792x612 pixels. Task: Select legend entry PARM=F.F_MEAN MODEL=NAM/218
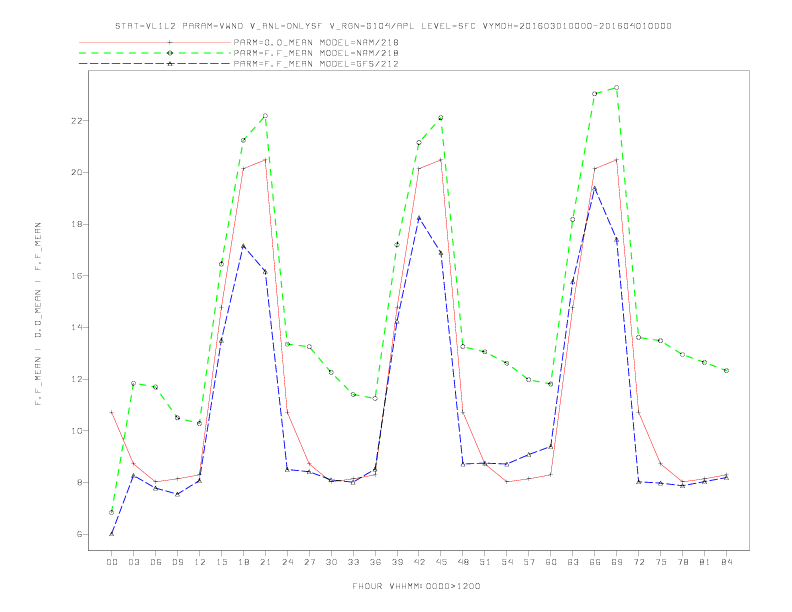tap(316, 53)
